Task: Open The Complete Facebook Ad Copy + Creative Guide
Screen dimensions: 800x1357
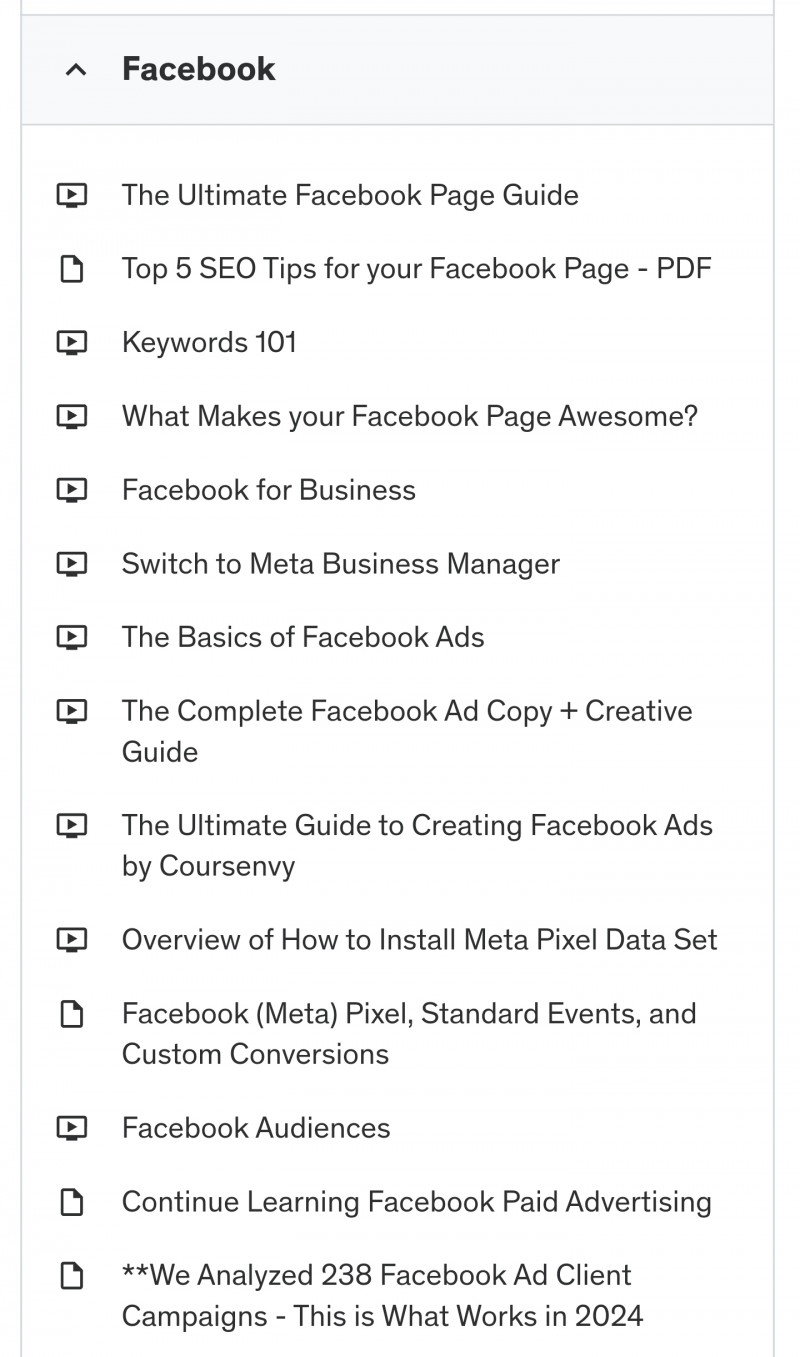Action: [x=407, y=731]
